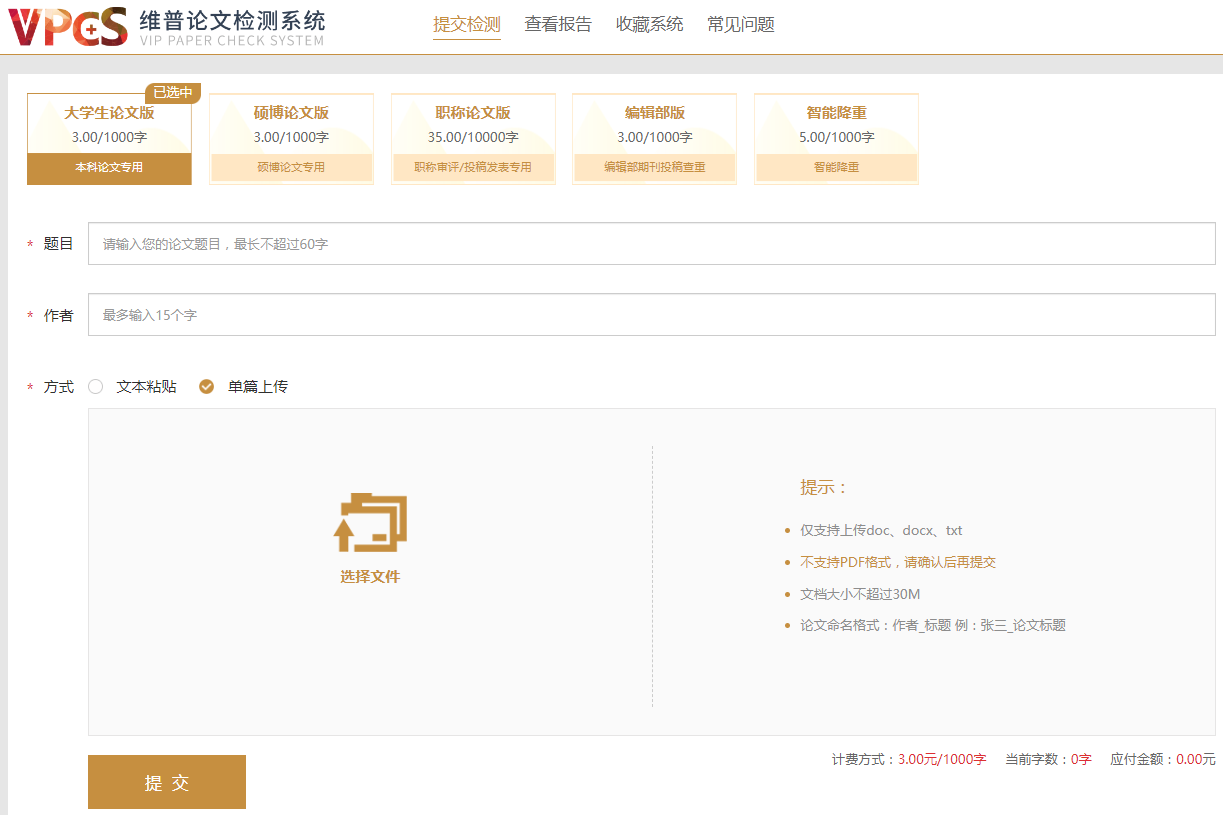This screenshot has width=1223, height=815.
Task: Click the VPCS logo icon
Action: 68,27
